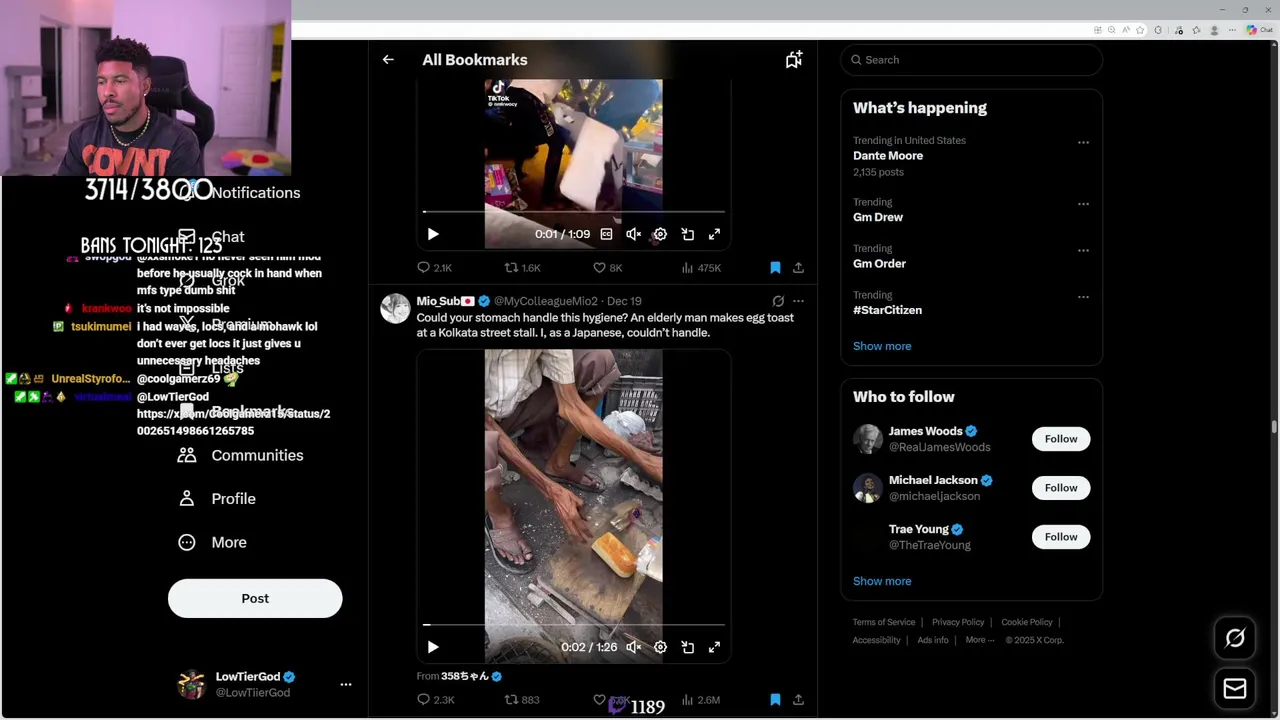The width and height of the screenshot is (1280, 720).
Task: Reply to the post with 2.3K replies
Action: [x=435, y=700]
